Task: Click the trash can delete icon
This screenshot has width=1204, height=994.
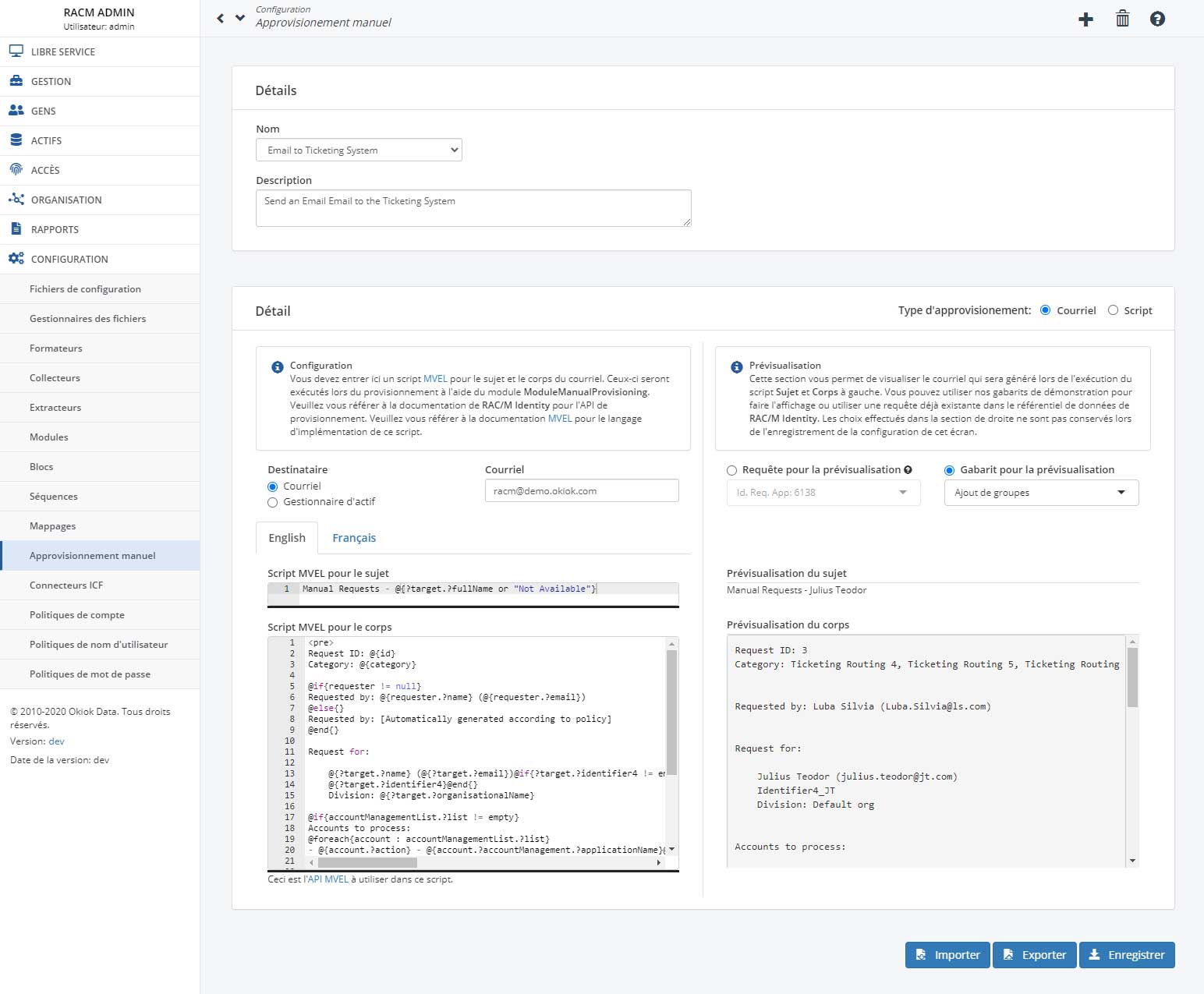Action: point(1122,19)
